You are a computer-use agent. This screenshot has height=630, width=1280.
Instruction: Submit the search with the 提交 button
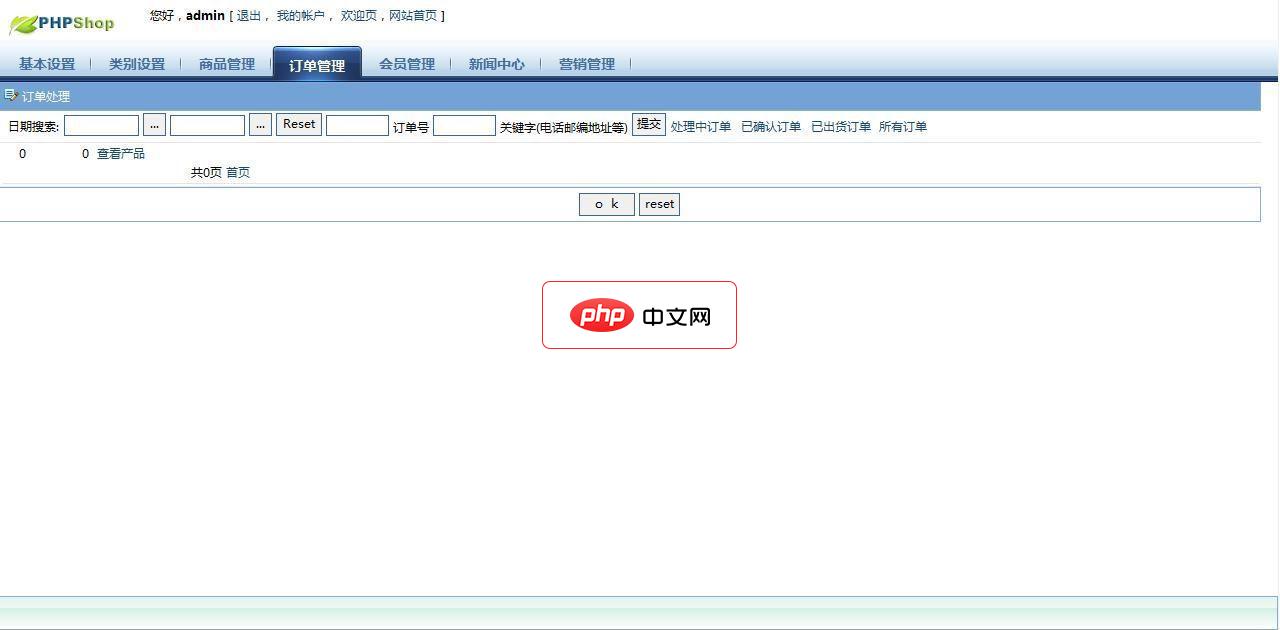(x=648, y=124)
